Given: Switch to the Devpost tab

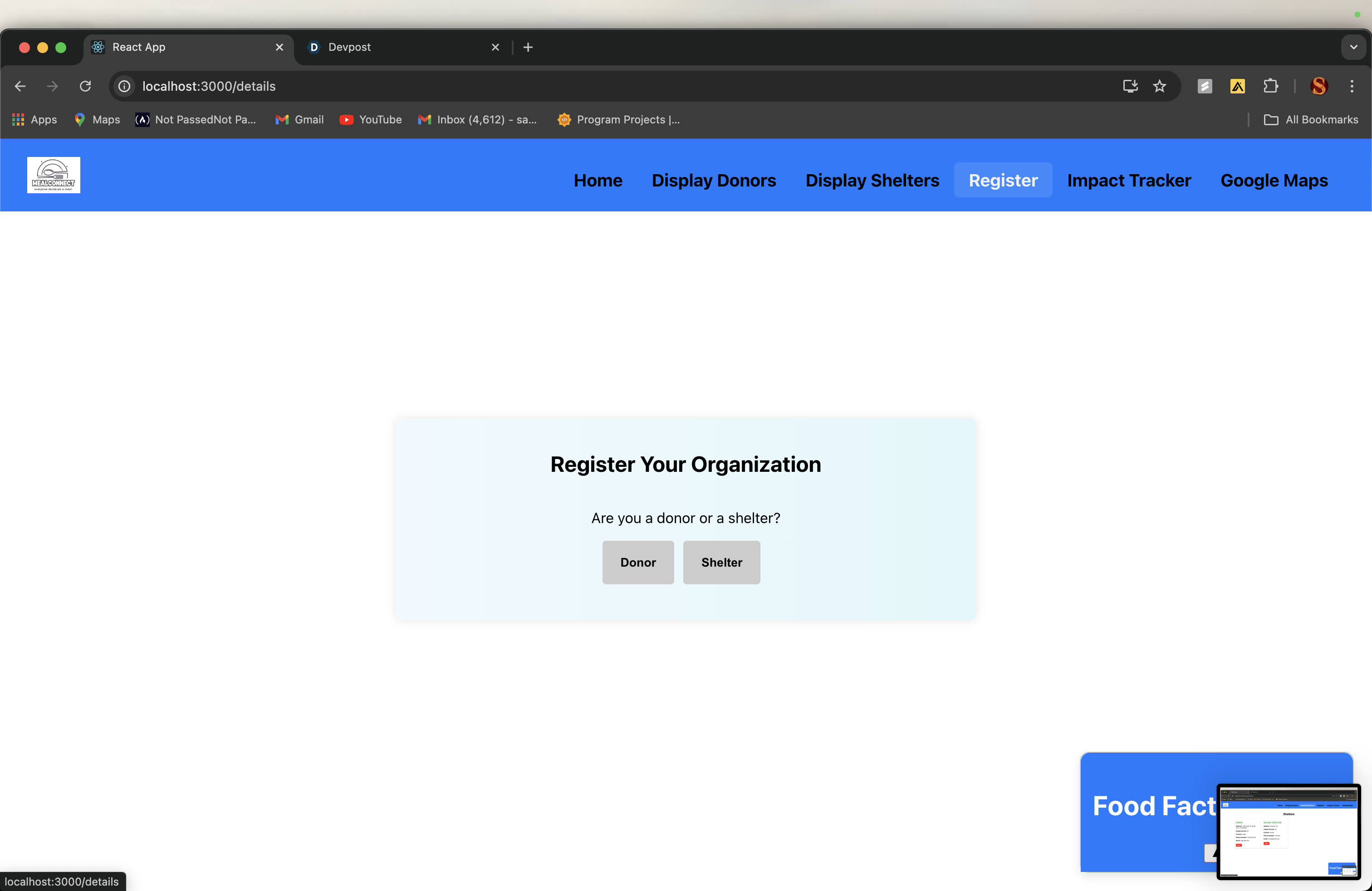Looking at the screenshot, I should point(398,47).
